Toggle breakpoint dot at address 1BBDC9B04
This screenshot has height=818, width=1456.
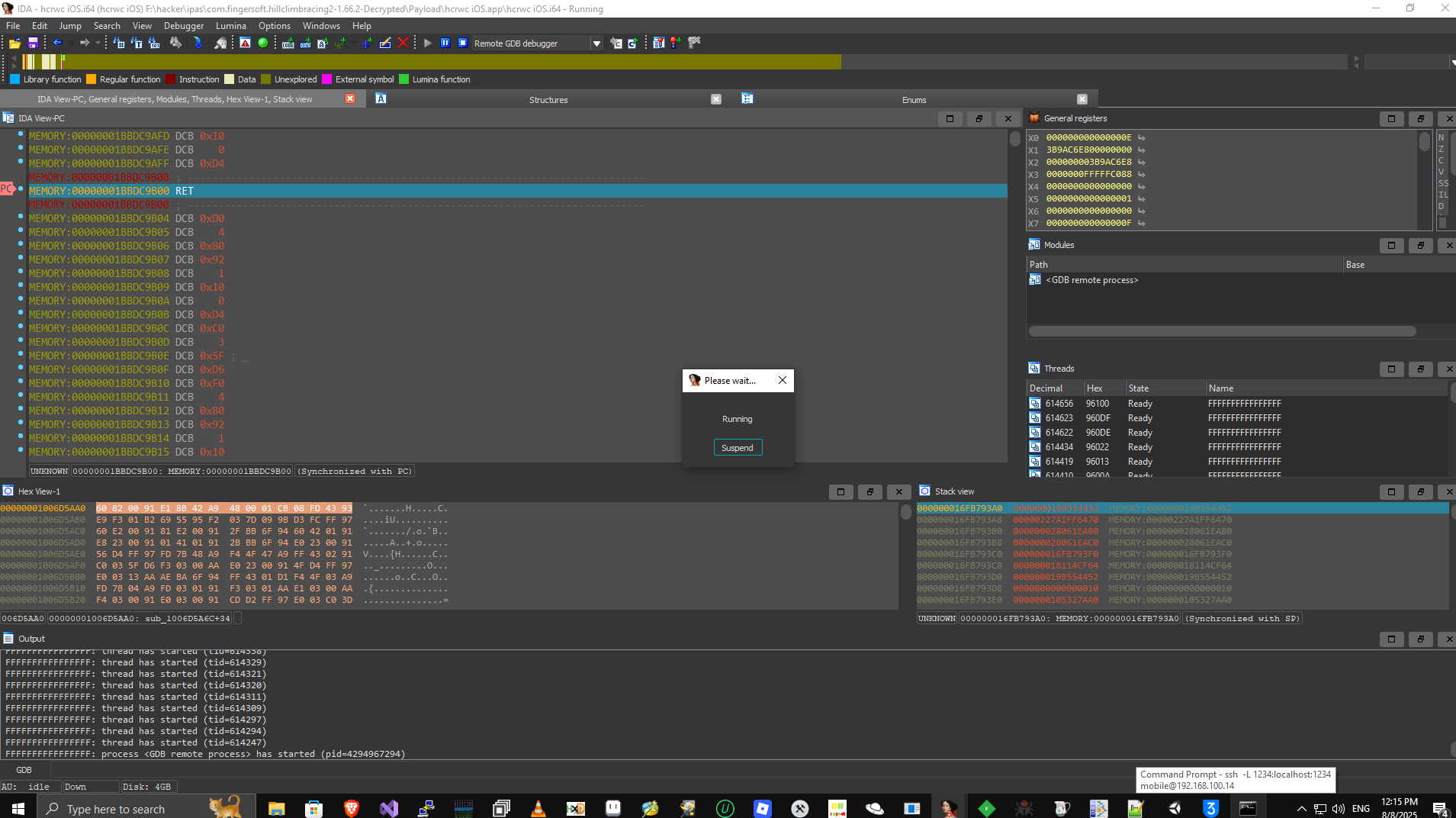click(21, 217)
